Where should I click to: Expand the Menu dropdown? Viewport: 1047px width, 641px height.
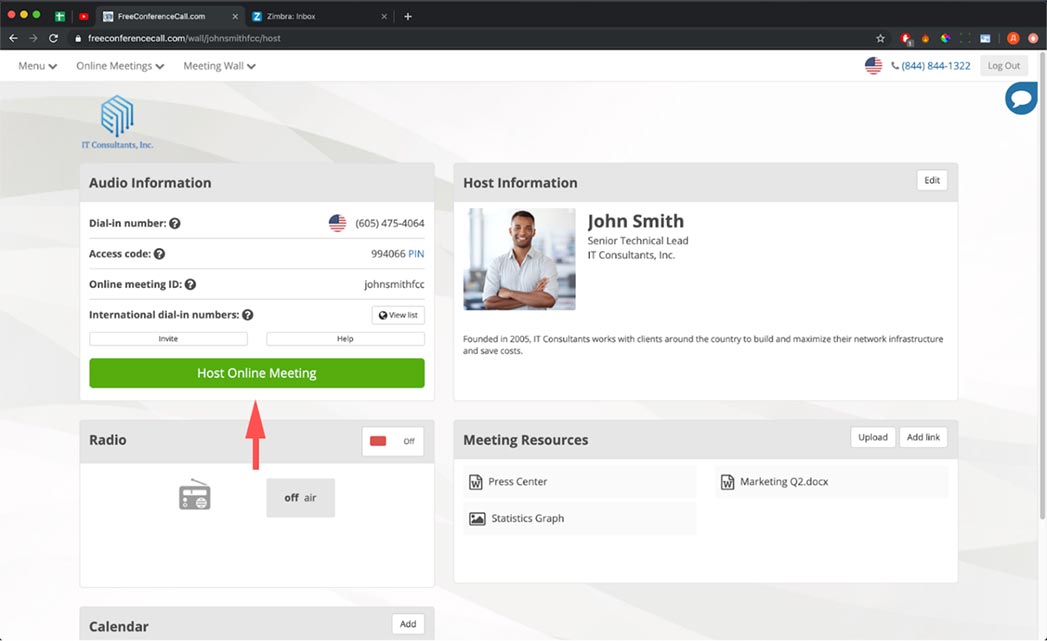coord(37,66)
